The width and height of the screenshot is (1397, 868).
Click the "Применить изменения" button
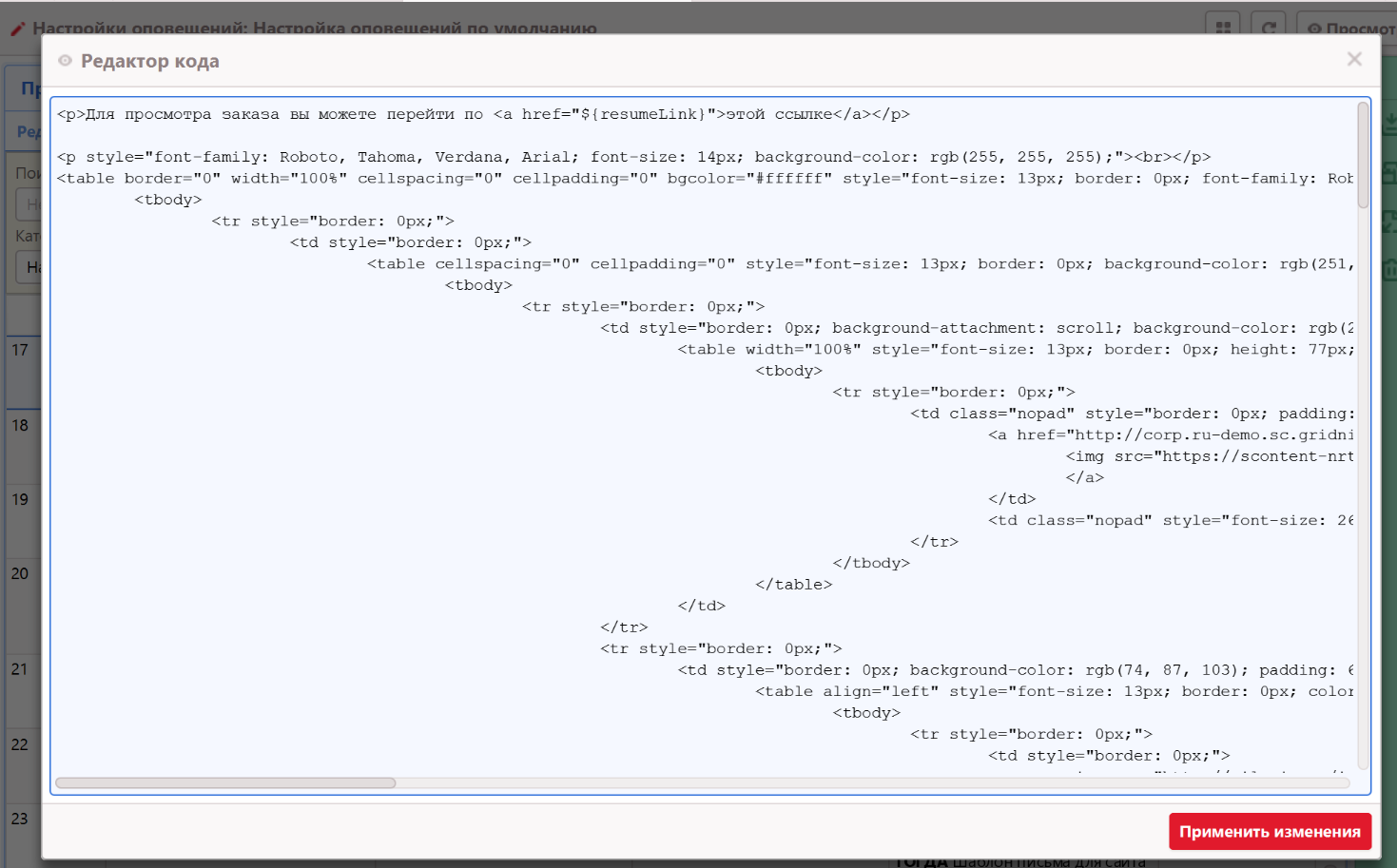coord(1269,832)
